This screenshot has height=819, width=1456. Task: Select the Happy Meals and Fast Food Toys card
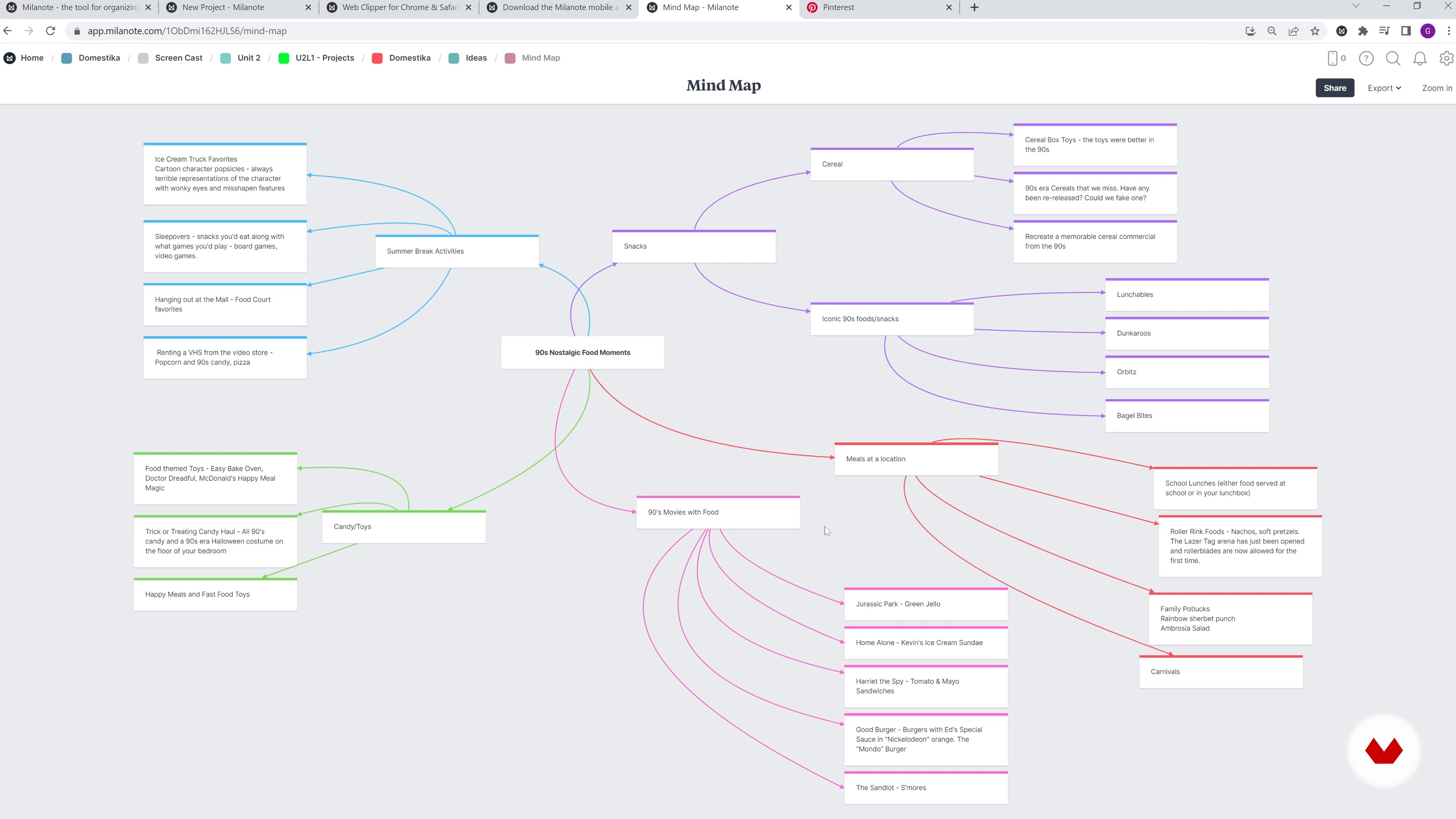click(x=215, y=594)
